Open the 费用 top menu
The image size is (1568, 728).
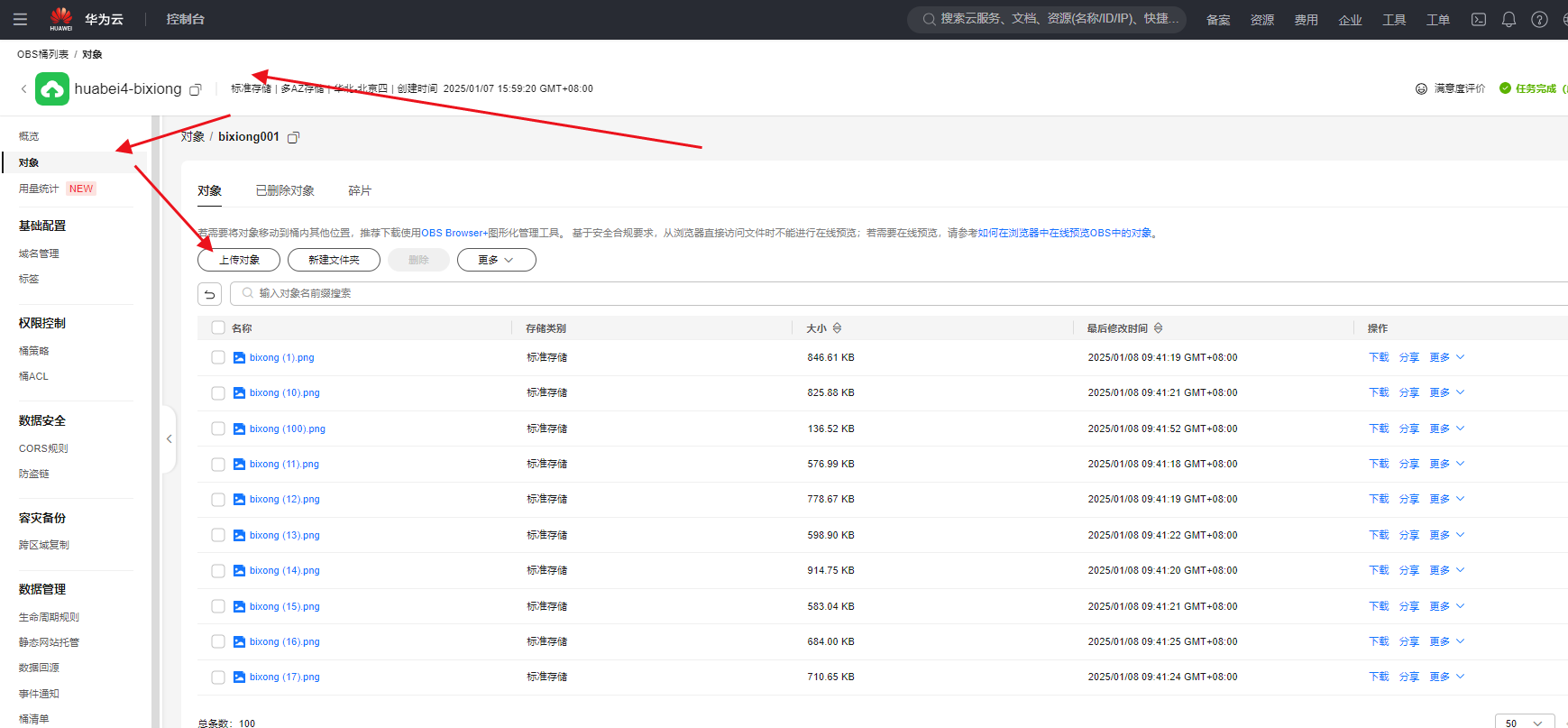click(x=1306, y=20)
